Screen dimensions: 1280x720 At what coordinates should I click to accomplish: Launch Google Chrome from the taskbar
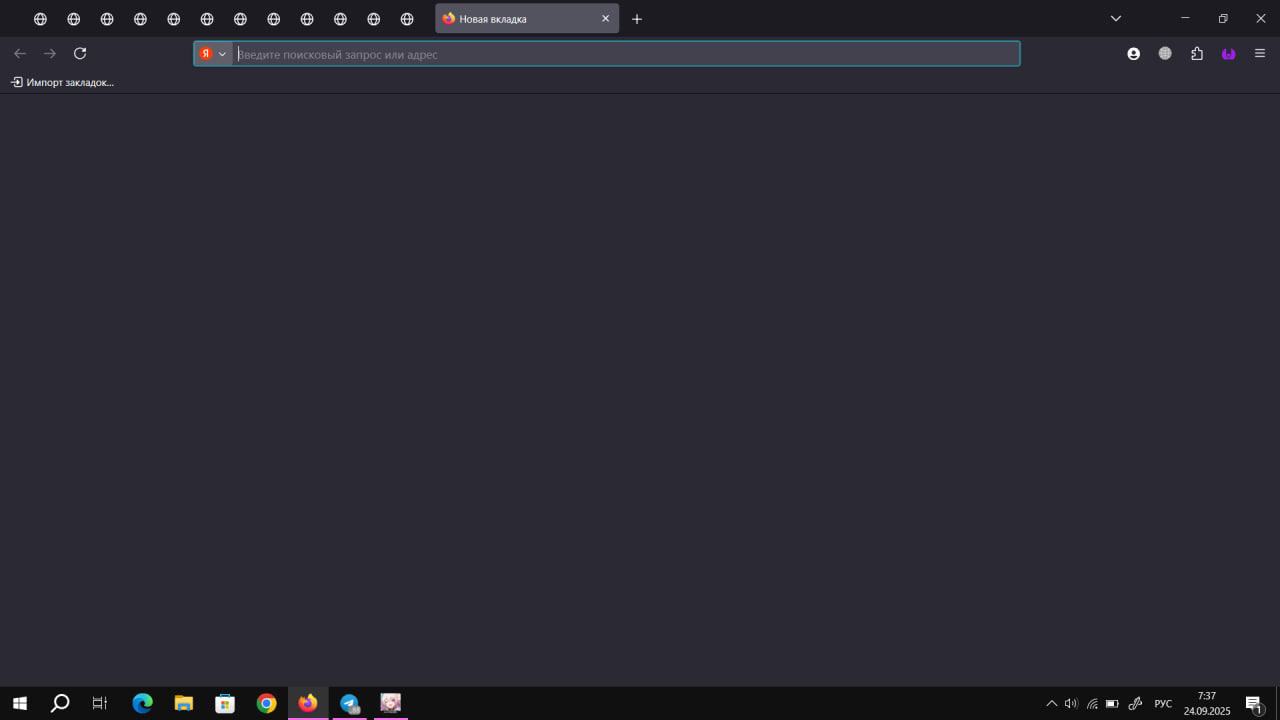click(266, 703)
